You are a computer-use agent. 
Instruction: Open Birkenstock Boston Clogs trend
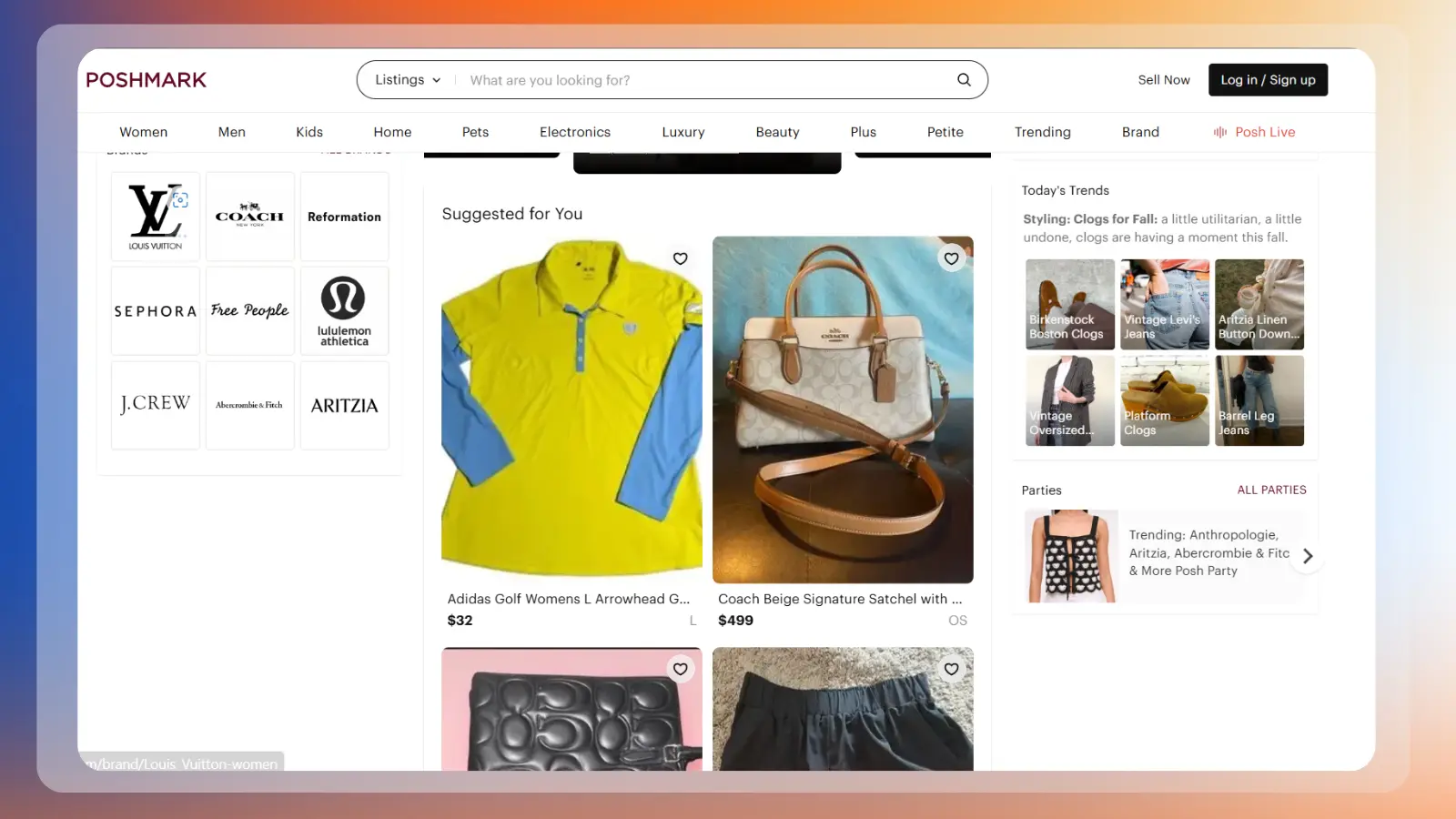[x=1070, y=304]
